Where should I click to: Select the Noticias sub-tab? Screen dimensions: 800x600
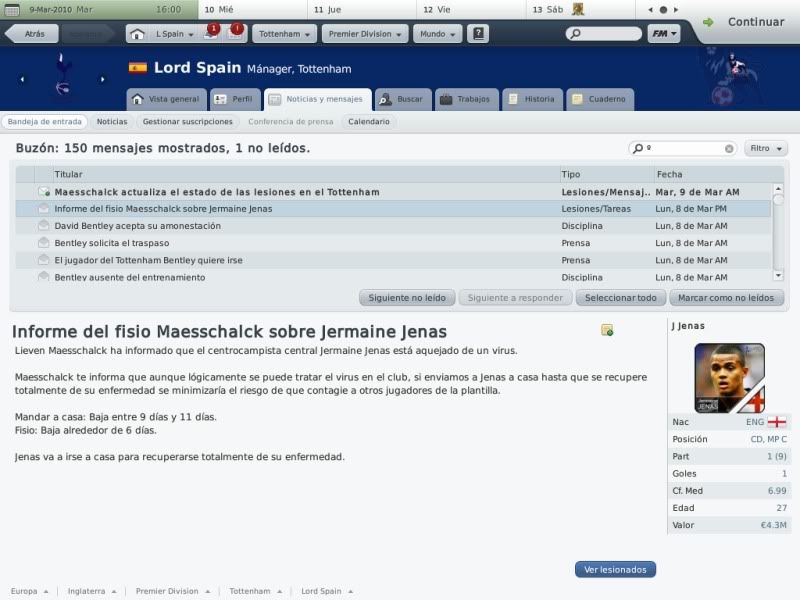coord(112,122)
